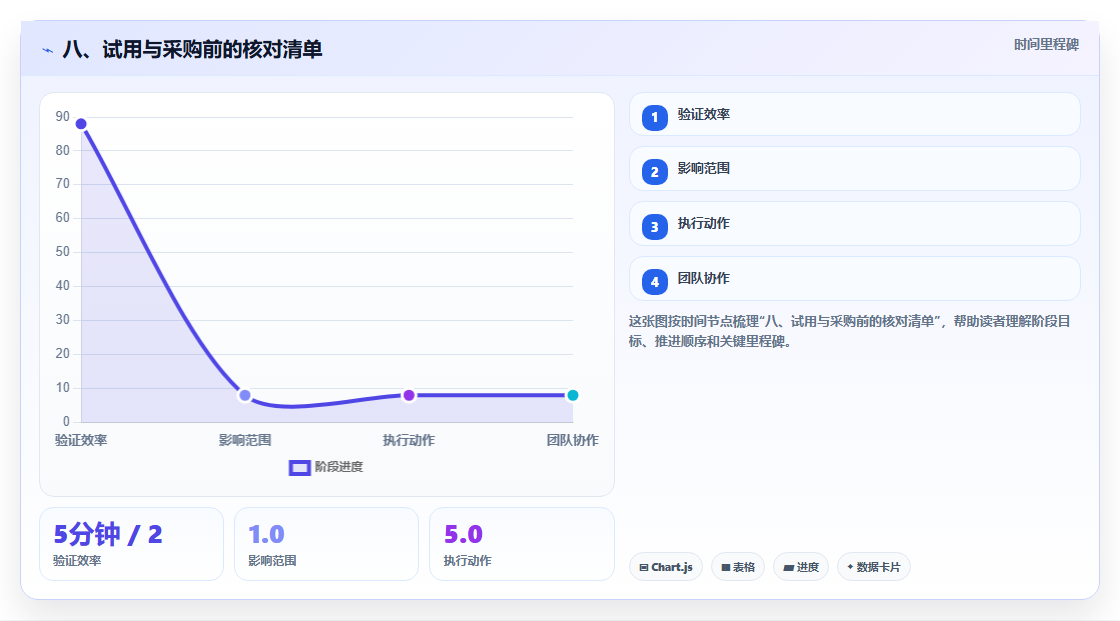
Task: Select the 数据卡片 tag
Action: [874, 567]
